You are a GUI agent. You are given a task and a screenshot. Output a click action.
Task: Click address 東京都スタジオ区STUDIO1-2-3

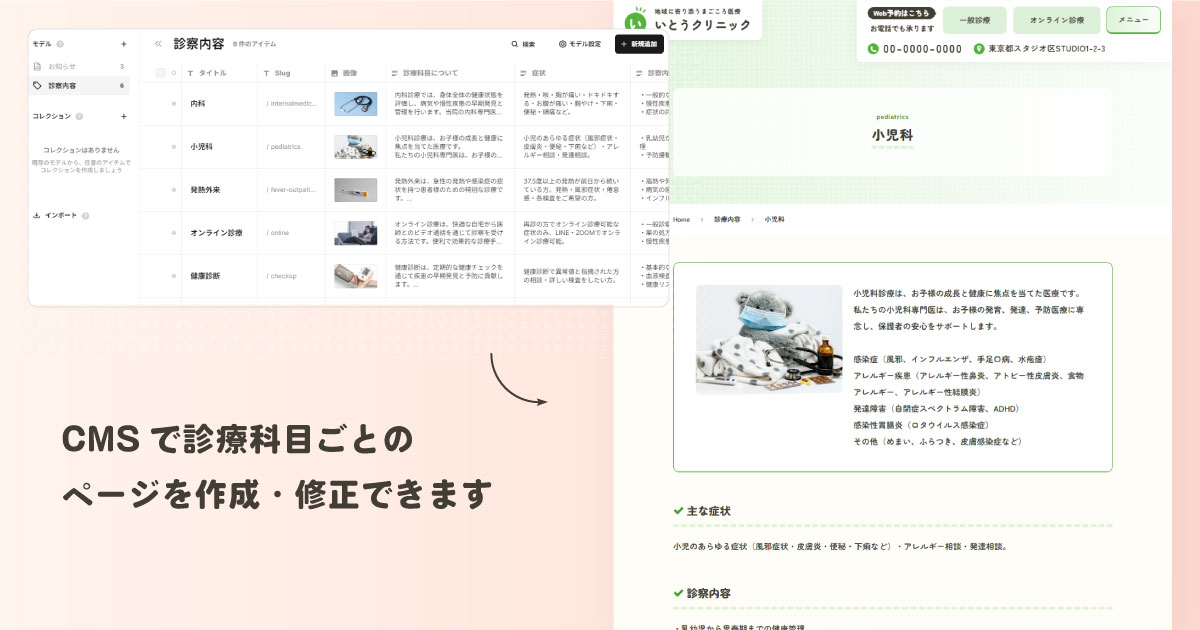click(1046, 49)
